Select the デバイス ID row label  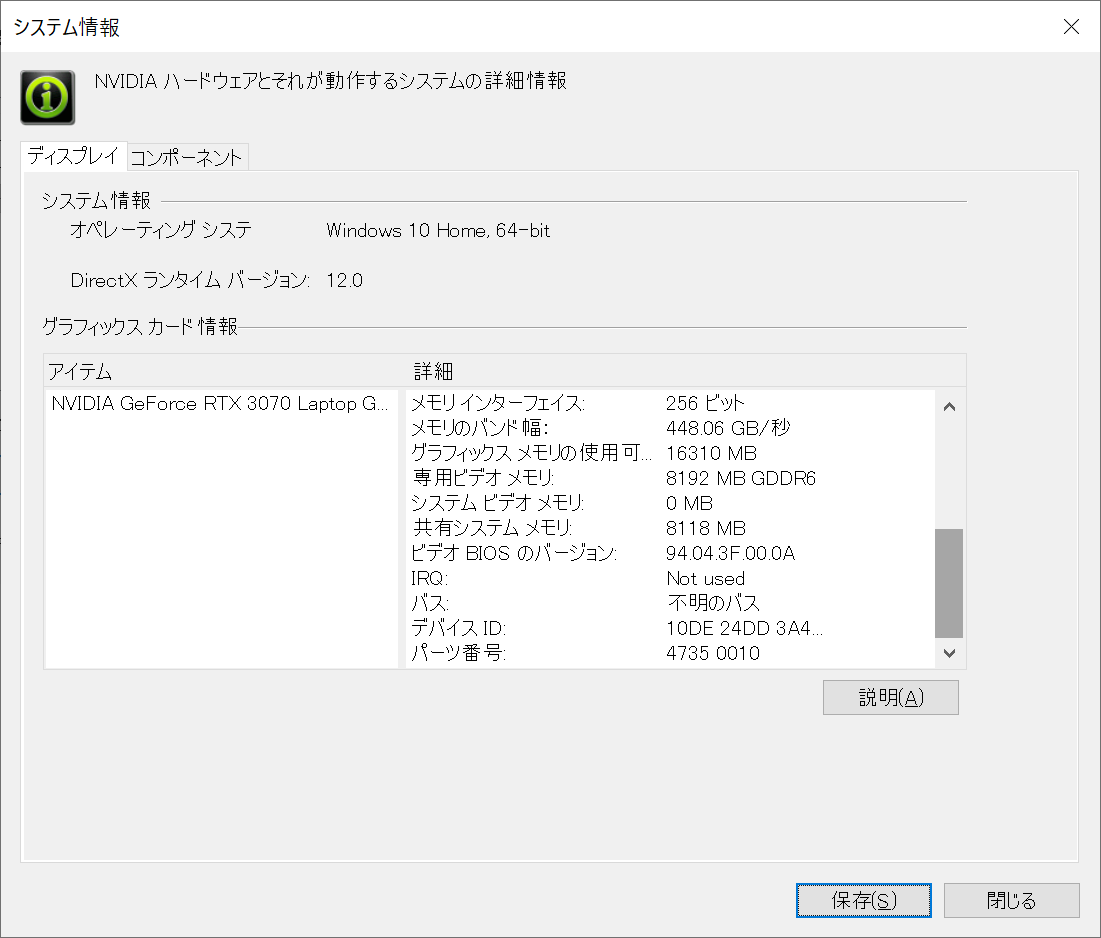458,628
